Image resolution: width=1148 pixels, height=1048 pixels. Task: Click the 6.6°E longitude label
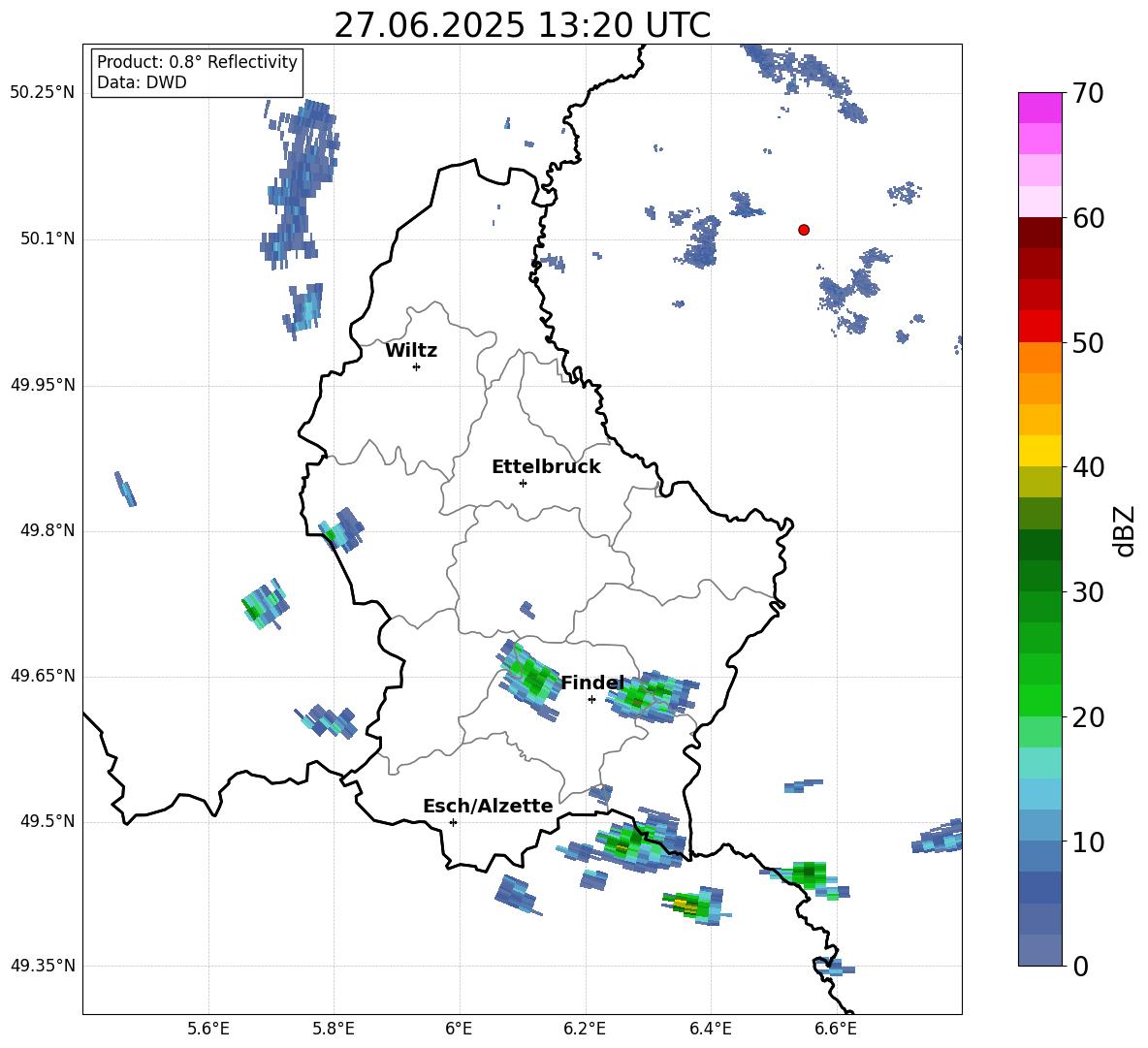click(836, 1029)
